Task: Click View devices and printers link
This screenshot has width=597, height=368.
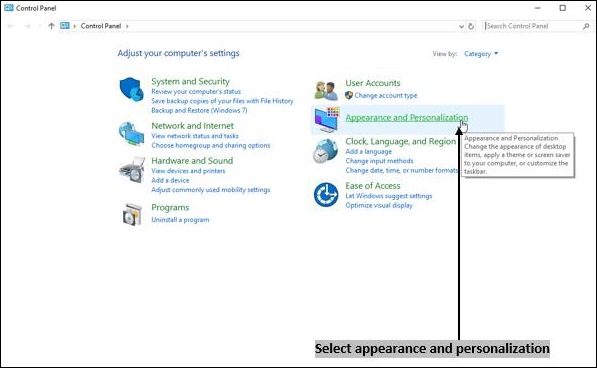Action: (x=188, y=171)
